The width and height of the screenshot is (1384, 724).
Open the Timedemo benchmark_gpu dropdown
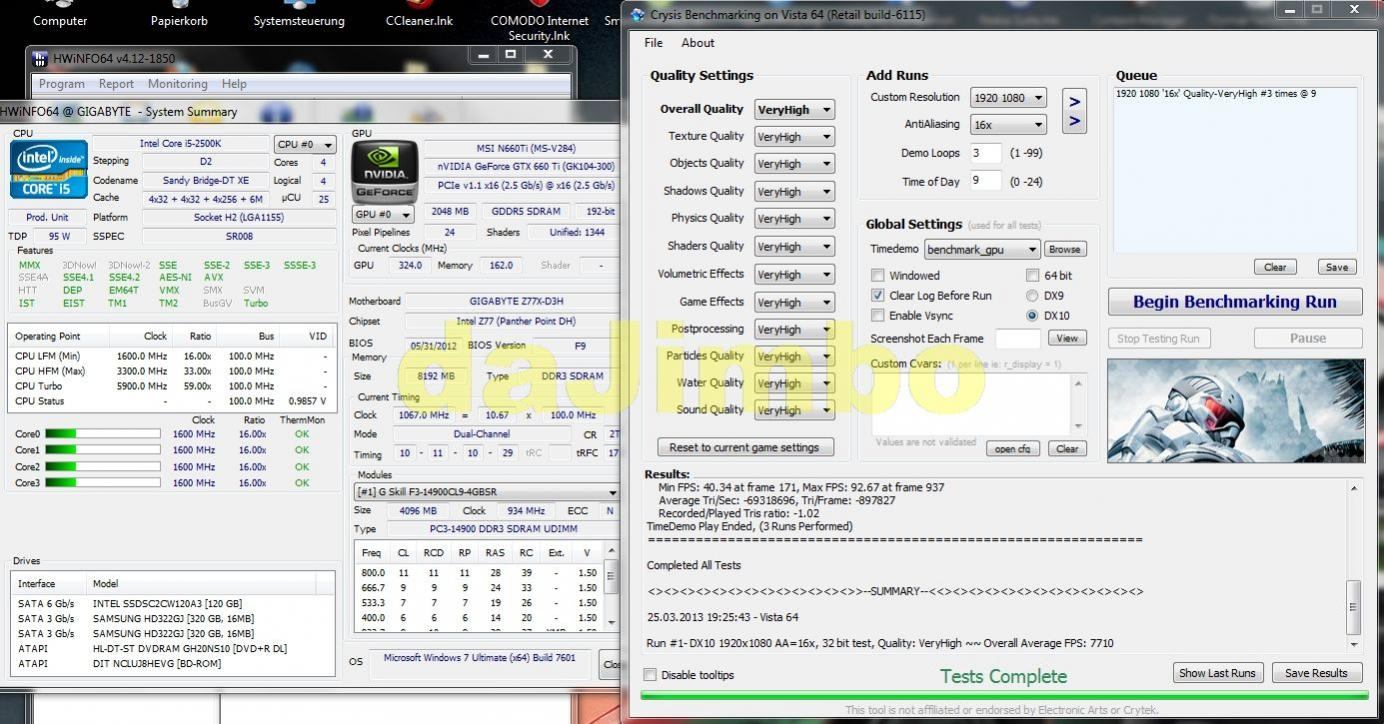[982, 249]
